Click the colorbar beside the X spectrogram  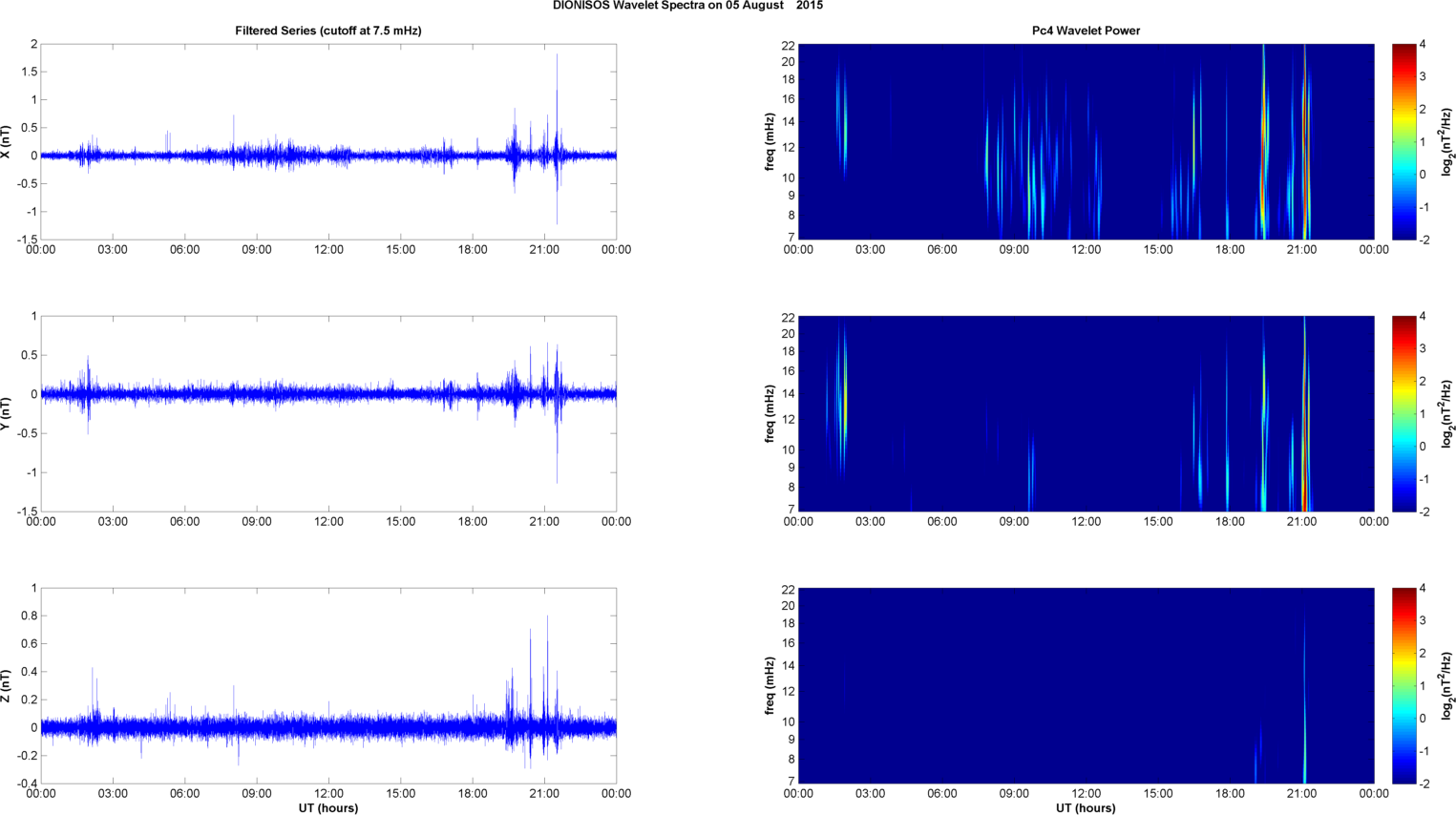tap(1403, 142)
